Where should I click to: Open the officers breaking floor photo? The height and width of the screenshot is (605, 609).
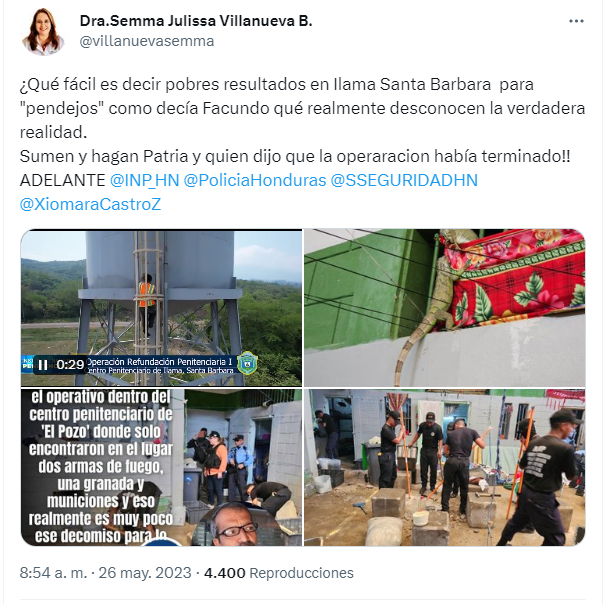click(x=444, y=468)
